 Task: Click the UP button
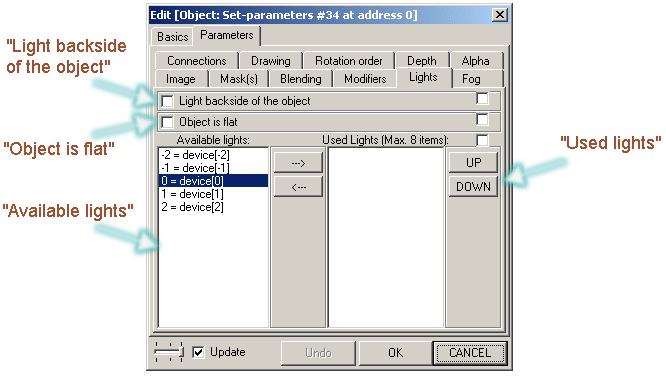click(473, 163)
